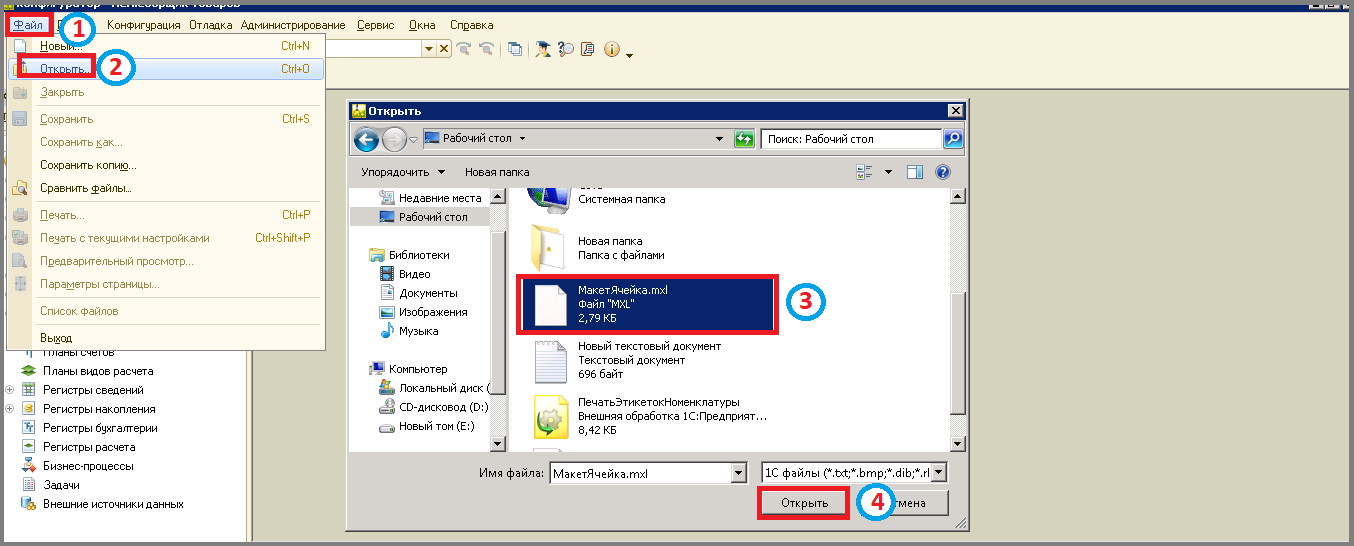Expand the Регистры сведений tree node
The width and height of the screenshot is (1354, 546).
[x=10, y=390]
